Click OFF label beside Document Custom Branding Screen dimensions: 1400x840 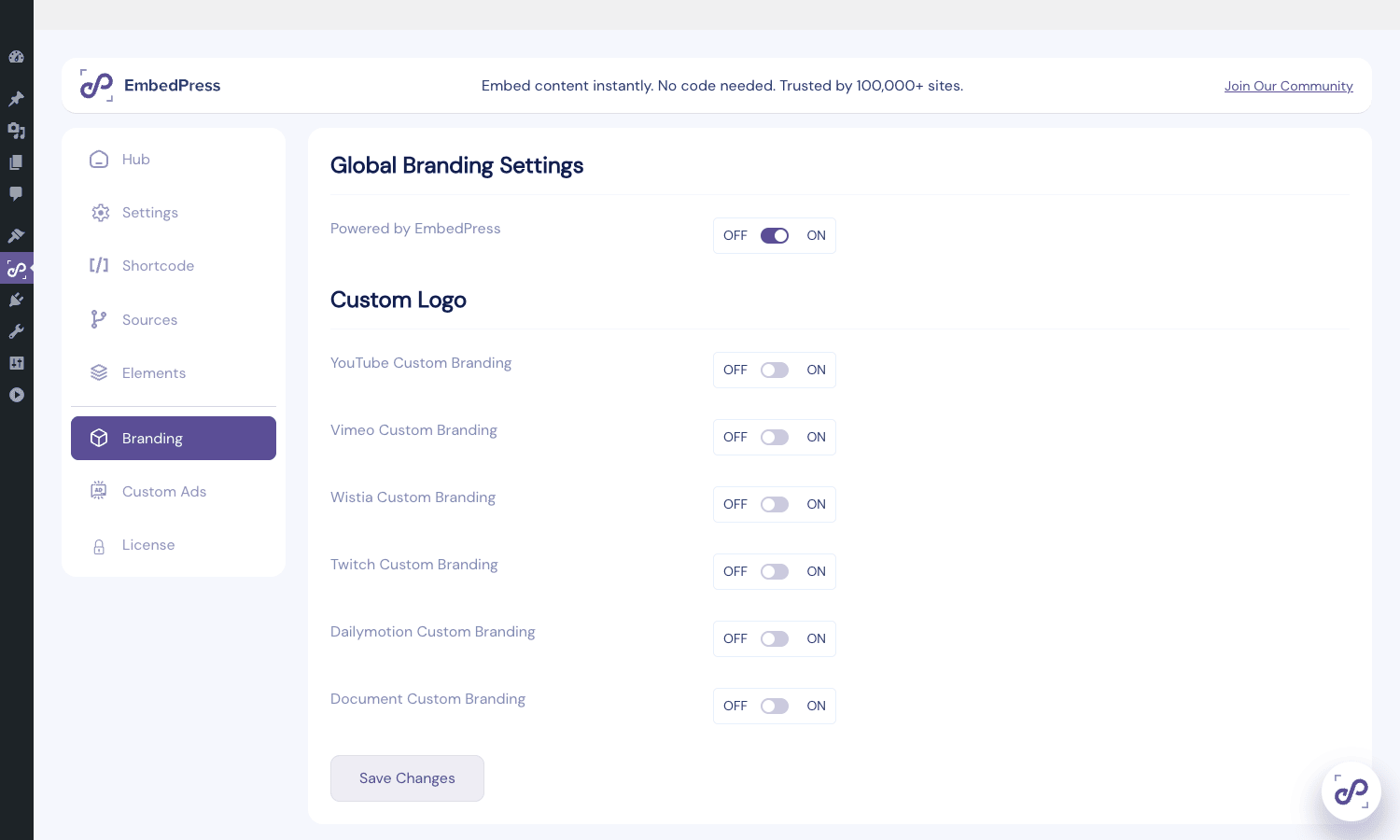pyautogui.click(x=735, y=706)
